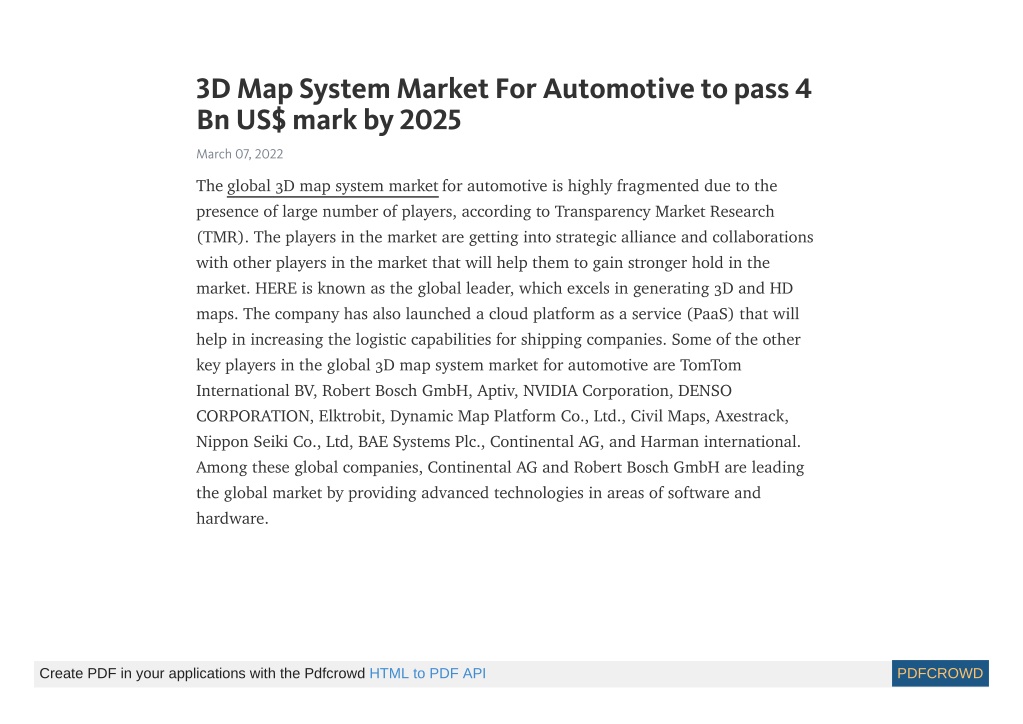Click the text 'Nippon Seiki Co., Ltd'
The width and height of the screenshot is (1023, 724).
pos(273,442)
